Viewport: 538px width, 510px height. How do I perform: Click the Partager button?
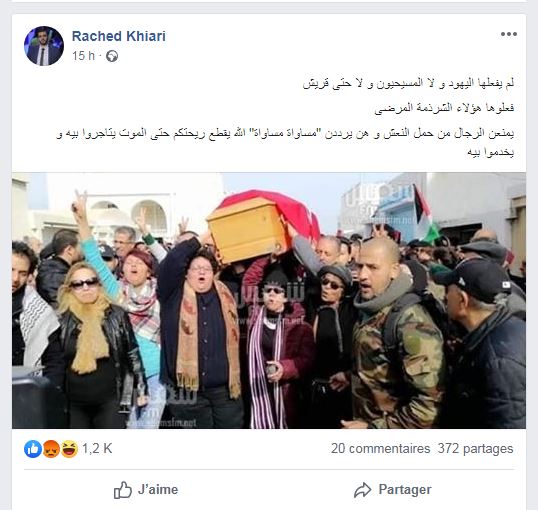pyautogui.click(x=393, y=490)
